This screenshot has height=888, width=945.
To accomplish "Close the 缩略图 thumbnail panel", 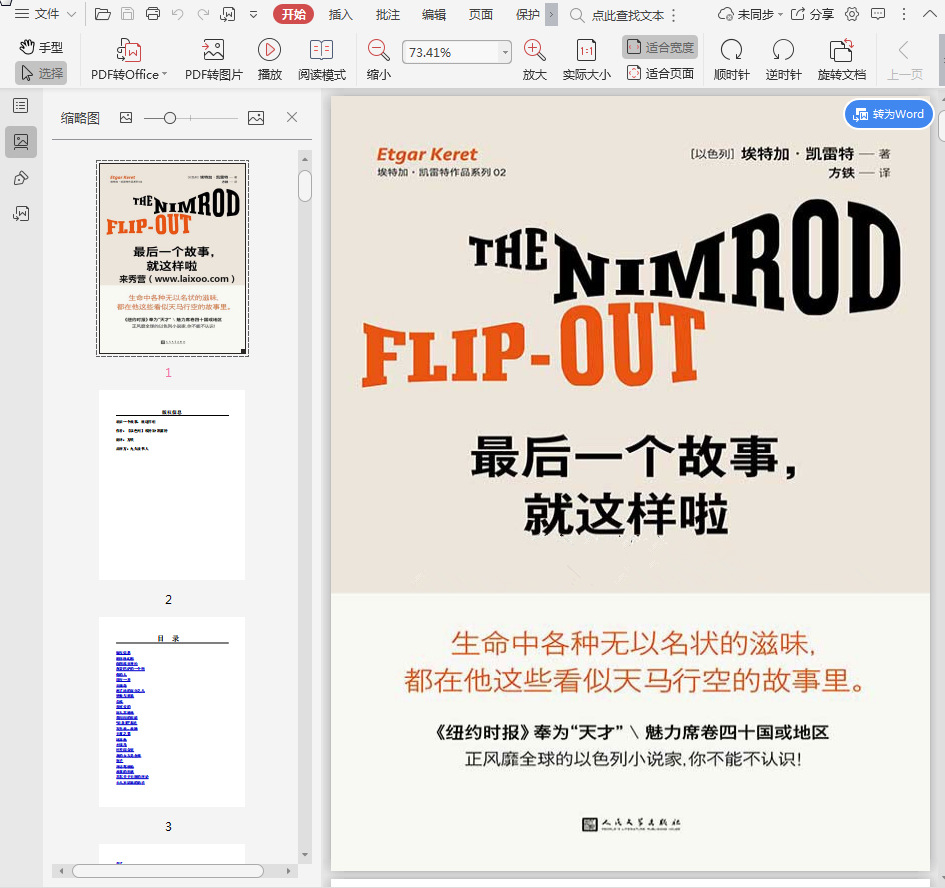I will click(x=292, y=117).
